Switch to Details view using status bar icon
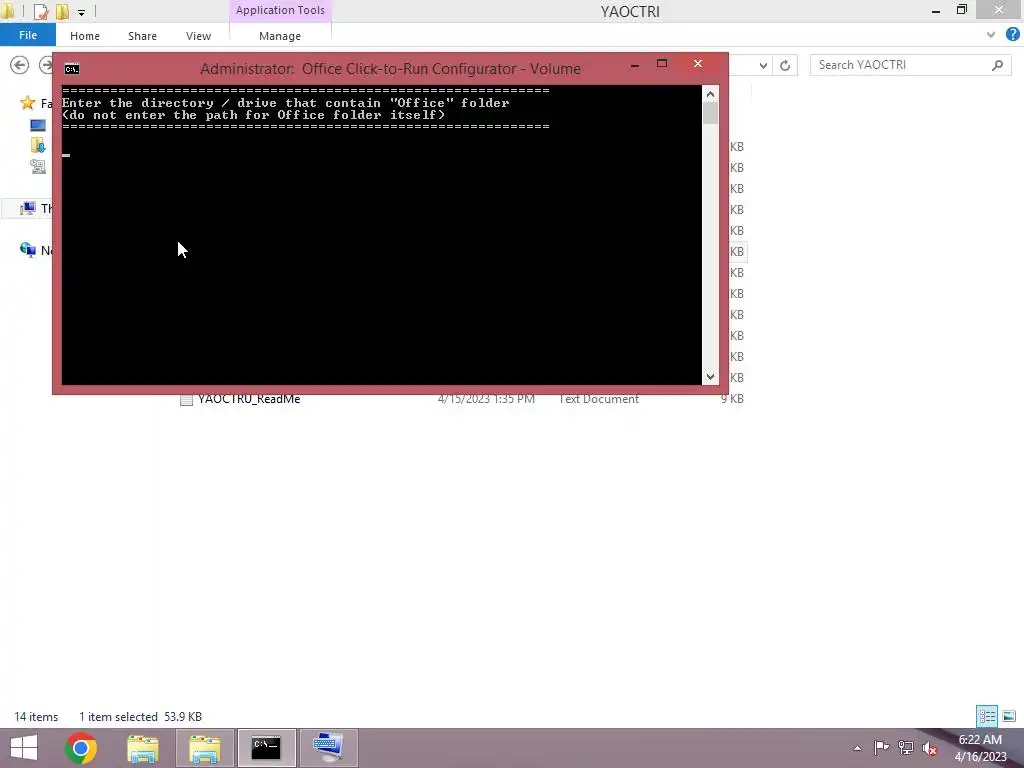1024x768 pixels. coord(987,716)
